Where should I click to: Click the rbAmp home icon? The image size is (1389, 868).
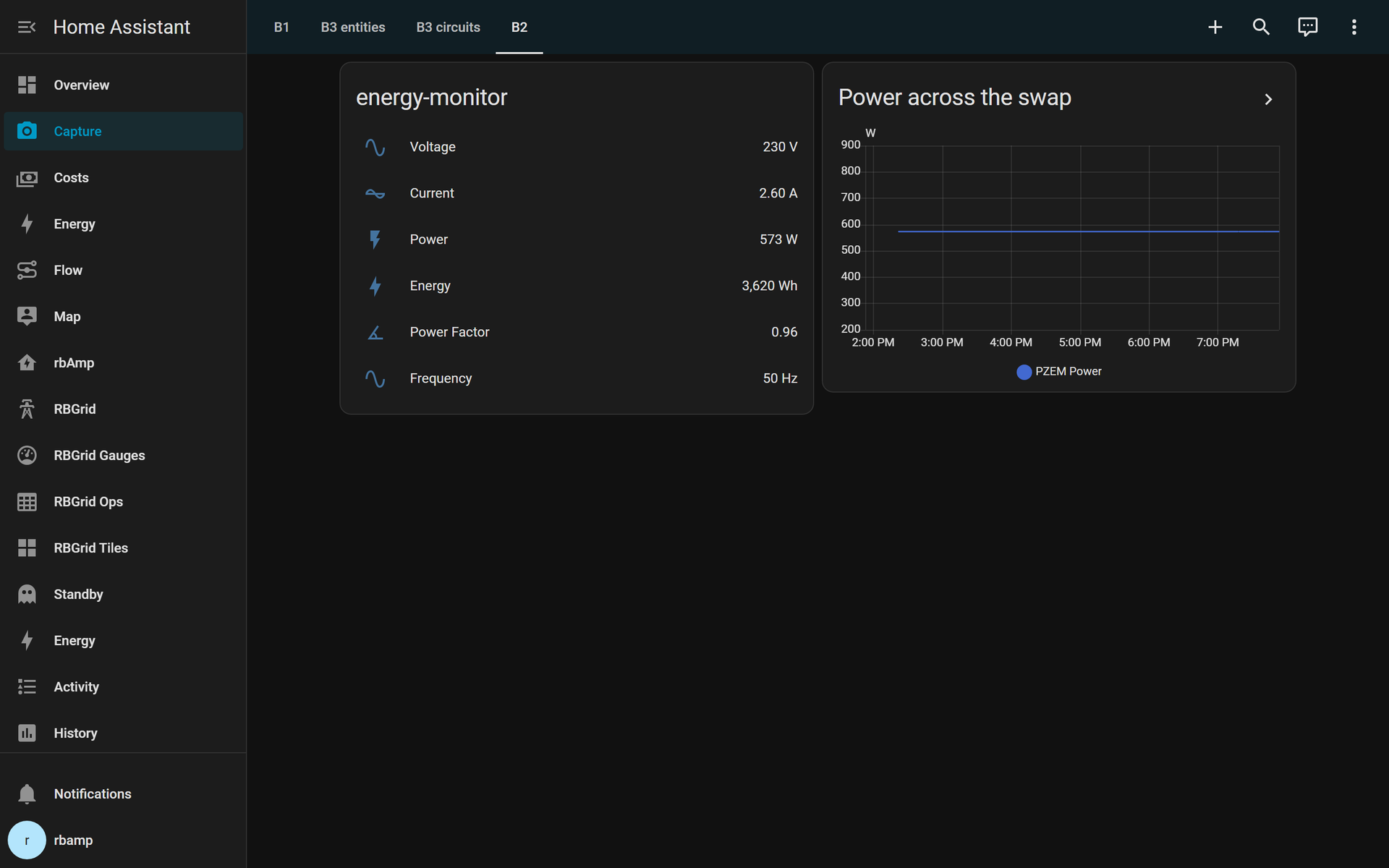click(x=27, y=362)
